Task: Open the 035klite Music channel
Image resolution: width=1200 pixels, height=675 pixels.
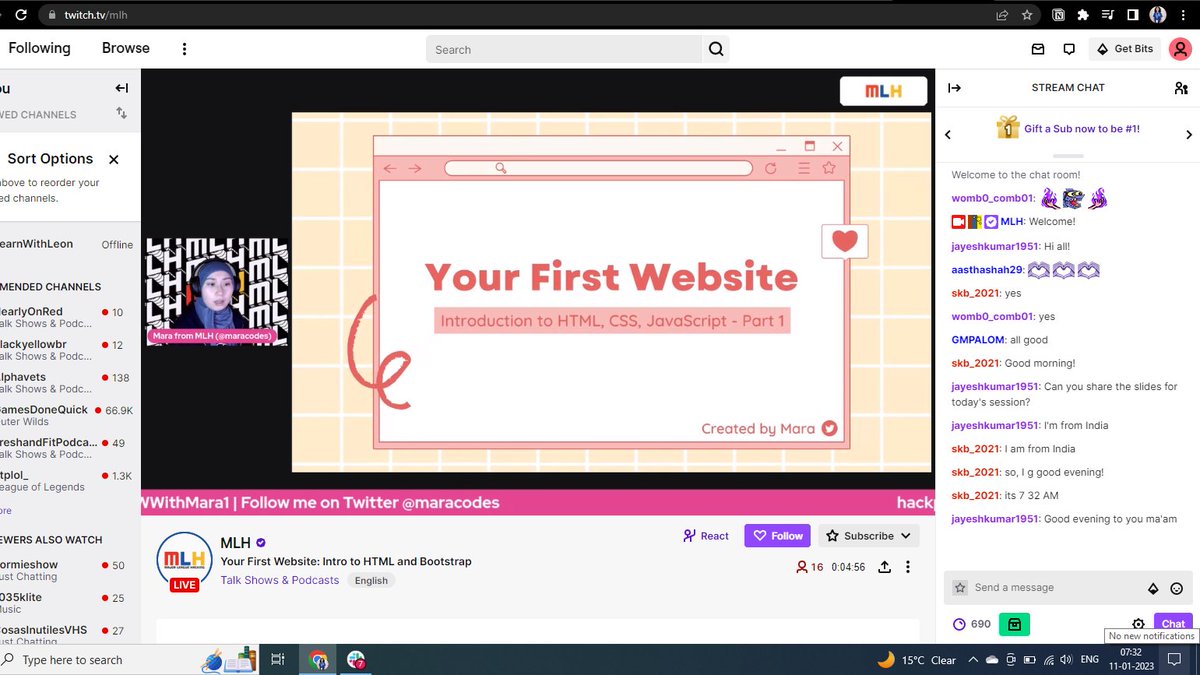Action: 68,604
